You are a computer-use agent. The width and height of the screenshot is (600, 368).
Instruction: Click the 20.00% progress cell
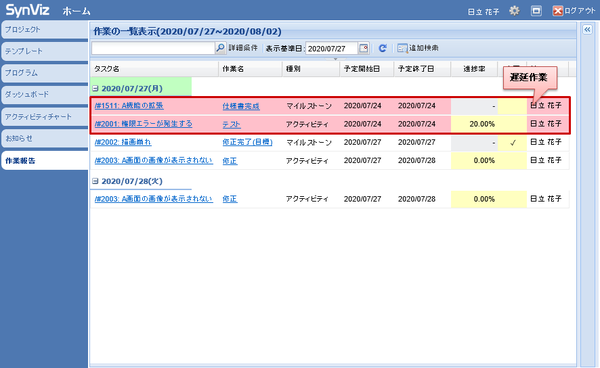(474, 124)
